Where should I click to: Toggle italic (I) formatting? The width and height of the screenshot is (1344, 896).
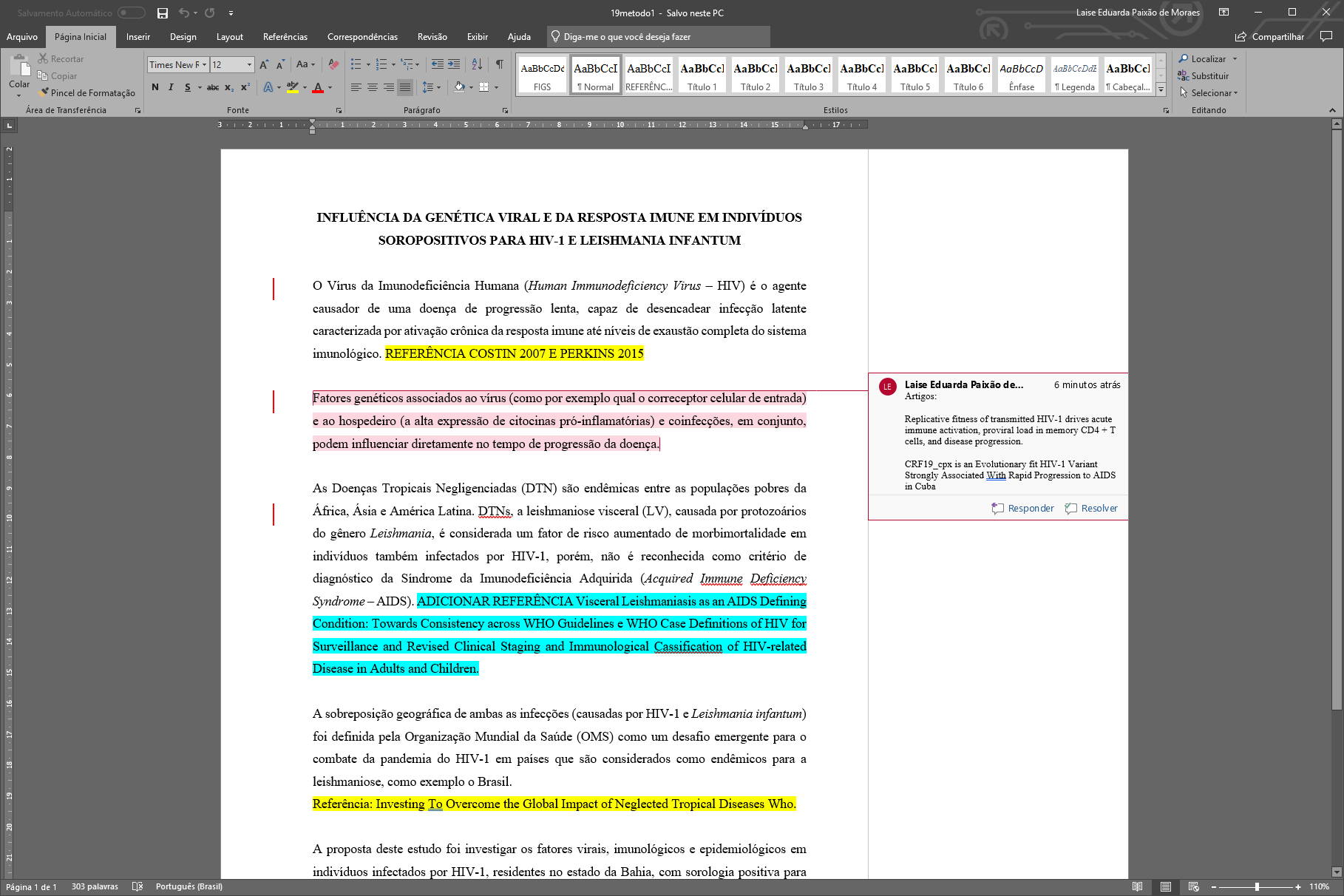[x=171, y=87]
